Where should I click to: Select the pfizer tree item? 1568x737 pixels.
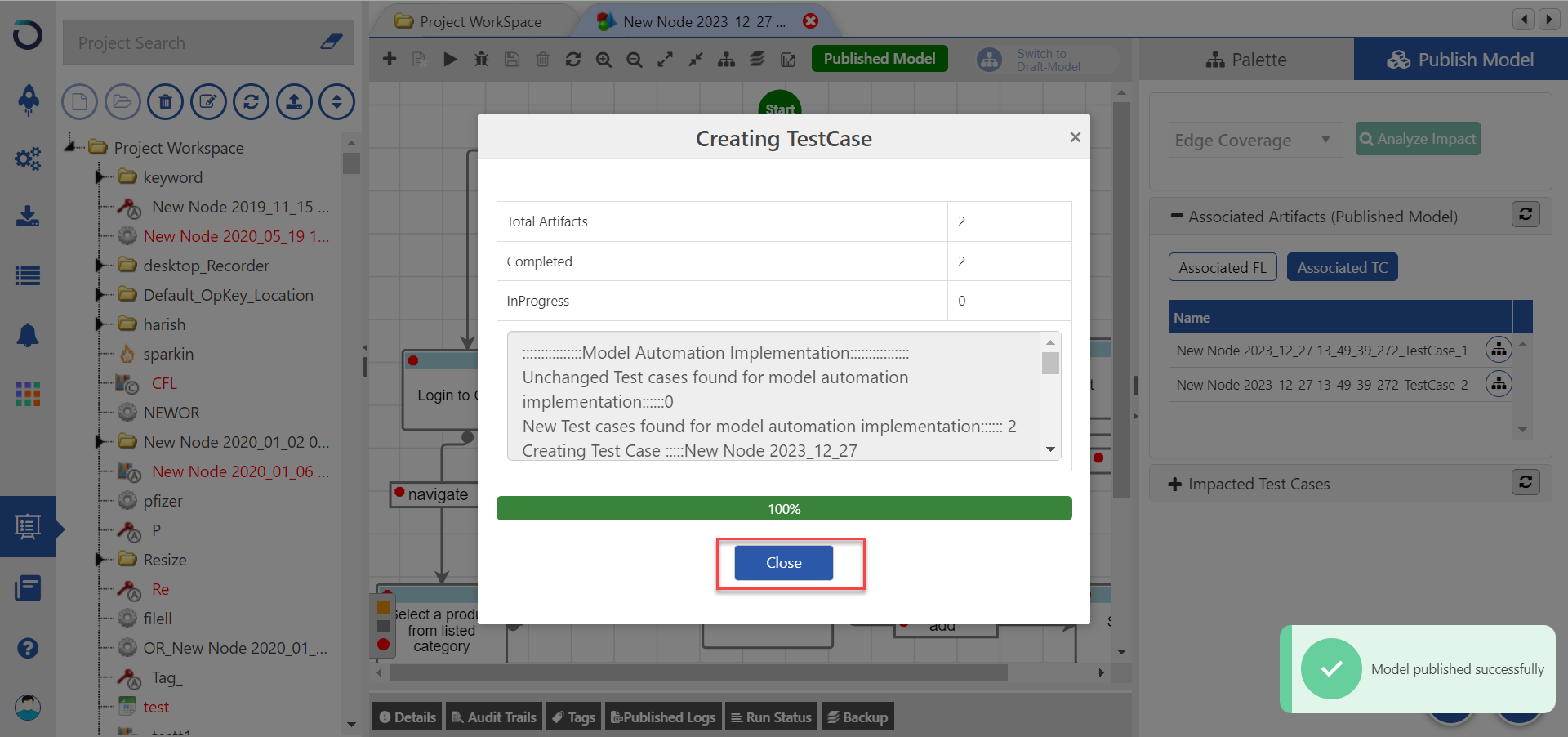[163, 501]
